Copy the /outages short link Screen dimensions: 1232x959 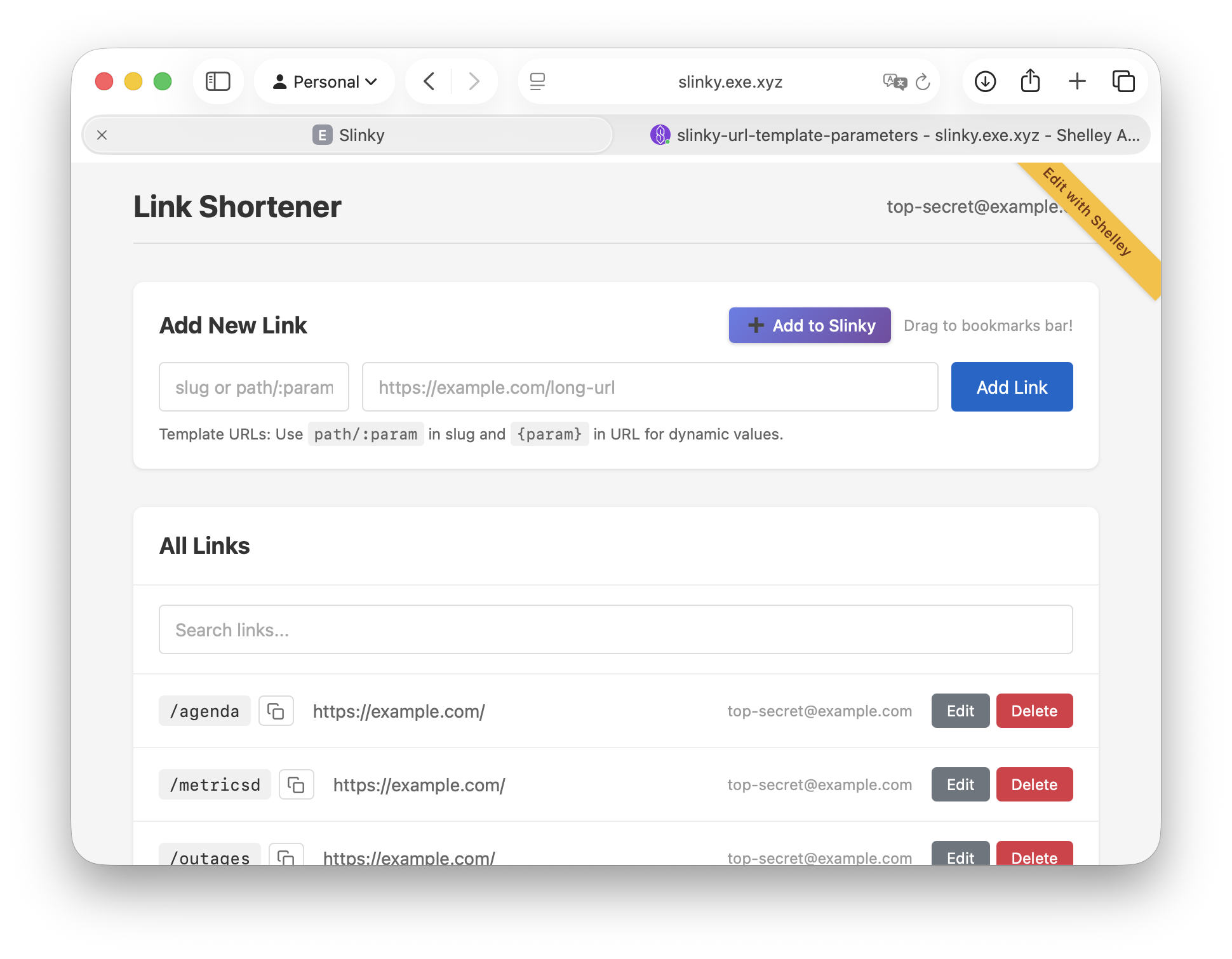click(286, 856)
